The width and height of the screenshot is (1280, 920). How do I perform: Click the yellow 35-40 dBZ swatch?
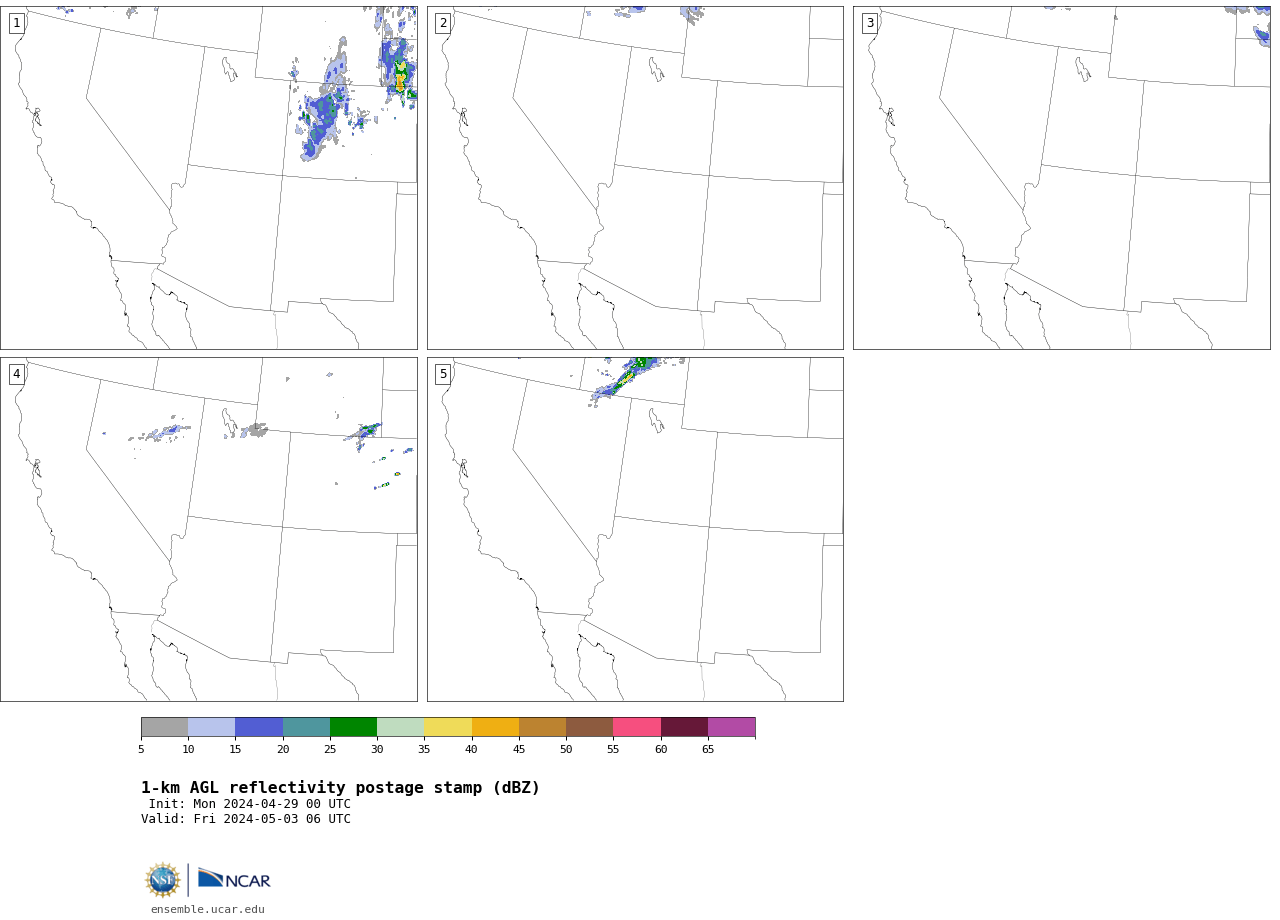[448, 727]
